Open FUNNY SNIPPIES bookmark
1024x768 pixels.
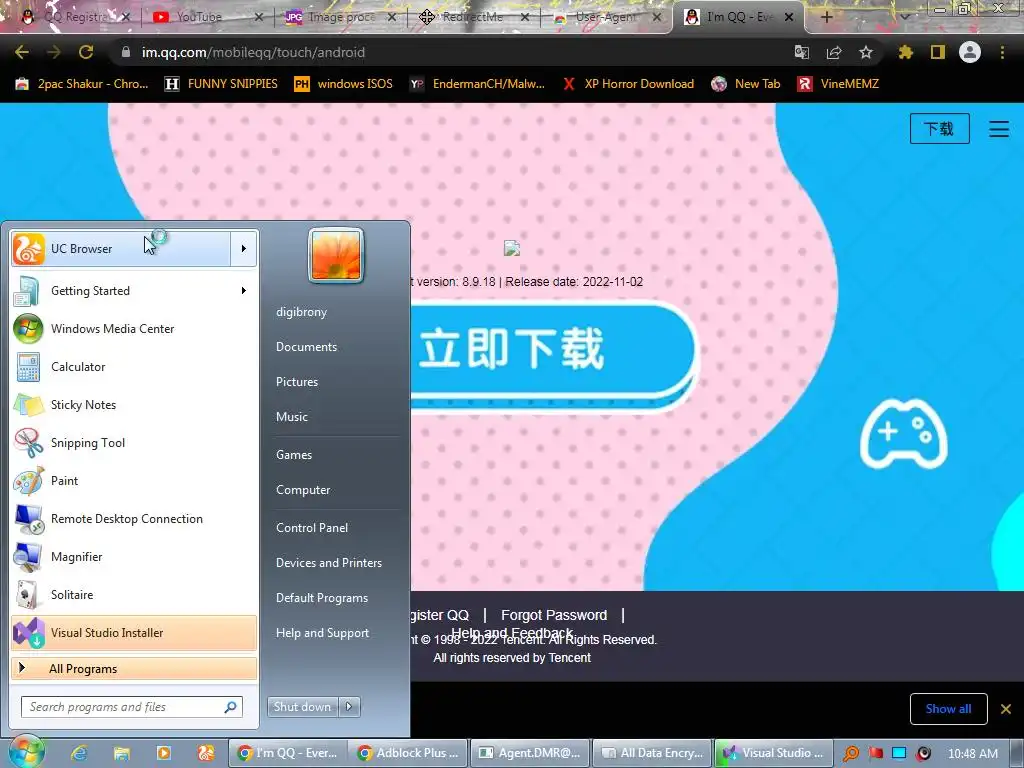(x=221, y=84)
